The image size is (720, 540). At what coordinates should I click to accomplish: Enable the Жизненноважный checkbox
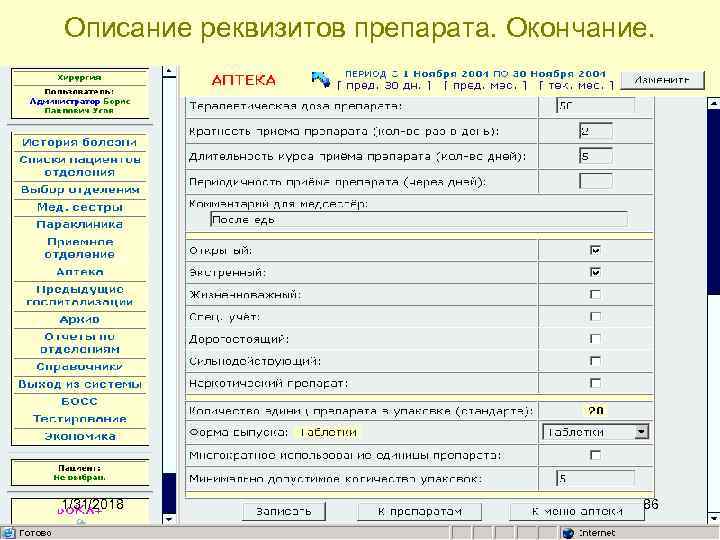(x=595, y=294)
